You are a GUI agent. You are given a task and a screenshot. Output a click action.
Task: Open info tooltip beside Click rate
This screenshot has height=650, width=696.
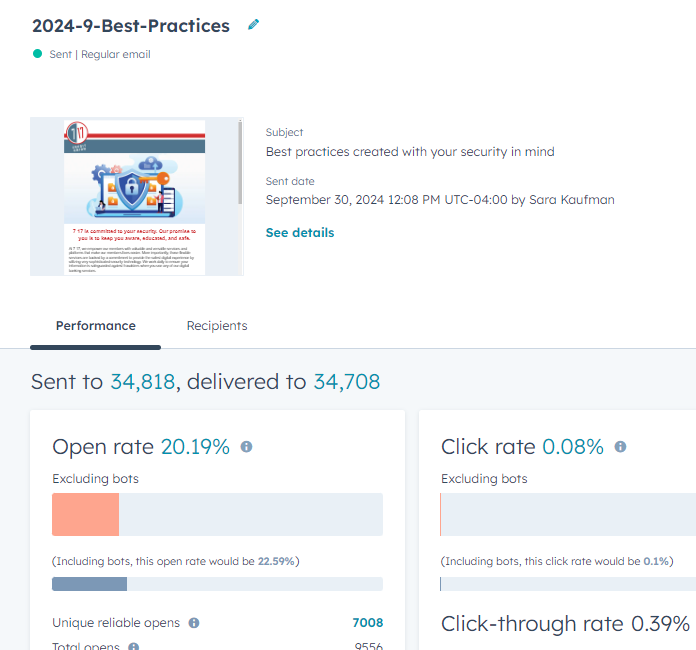621,447
